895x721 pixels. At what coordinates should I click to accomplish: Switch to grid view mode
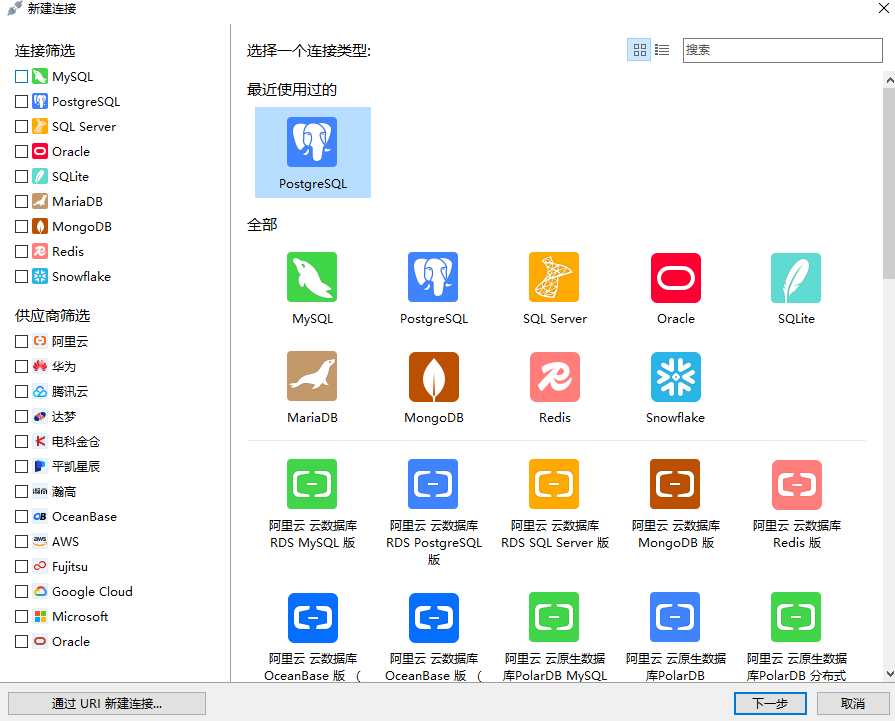coord(639,49)
